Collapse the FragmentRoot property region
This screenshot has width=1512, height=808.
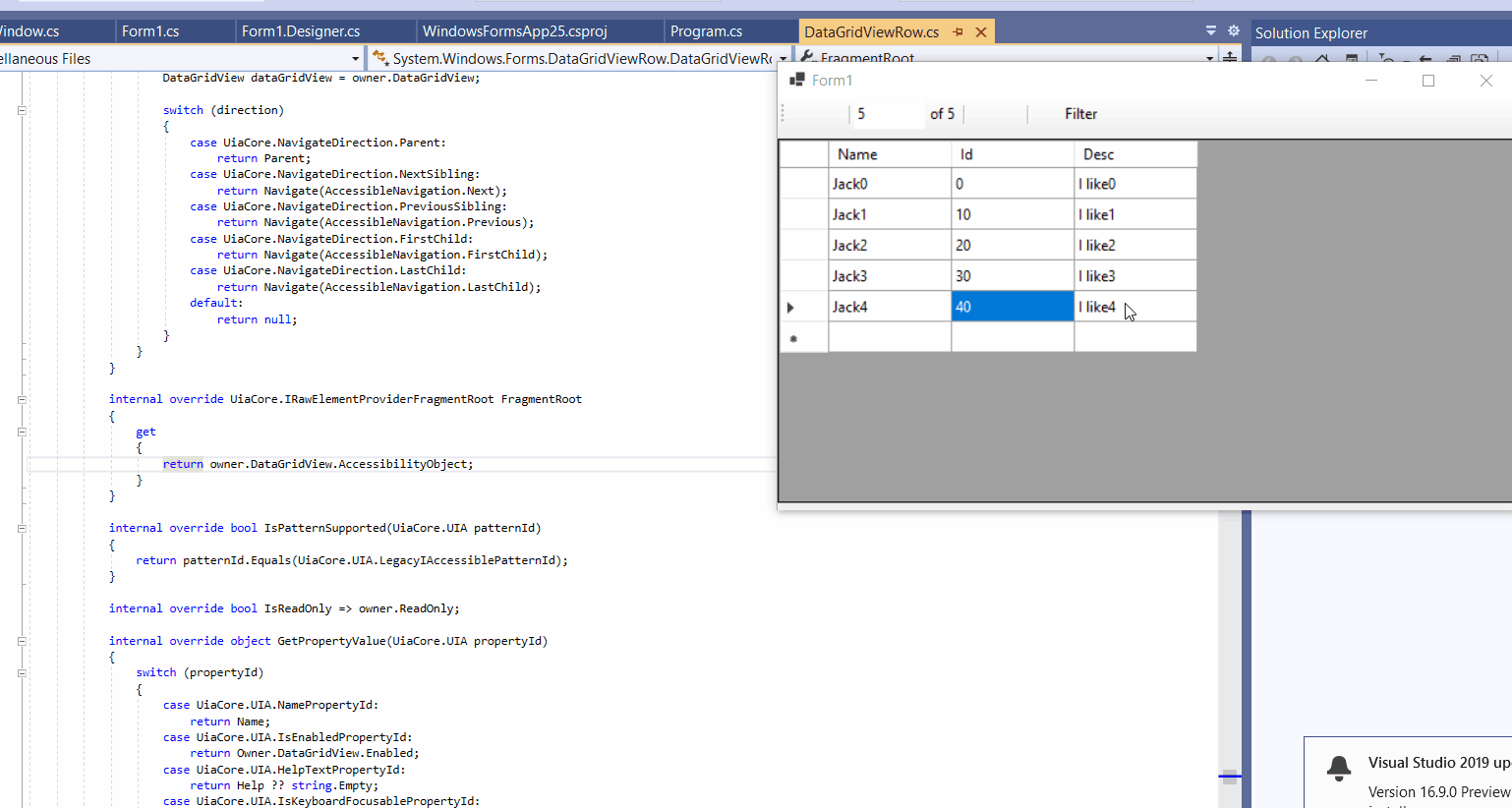pyautogui.click(x=22, y=399)
